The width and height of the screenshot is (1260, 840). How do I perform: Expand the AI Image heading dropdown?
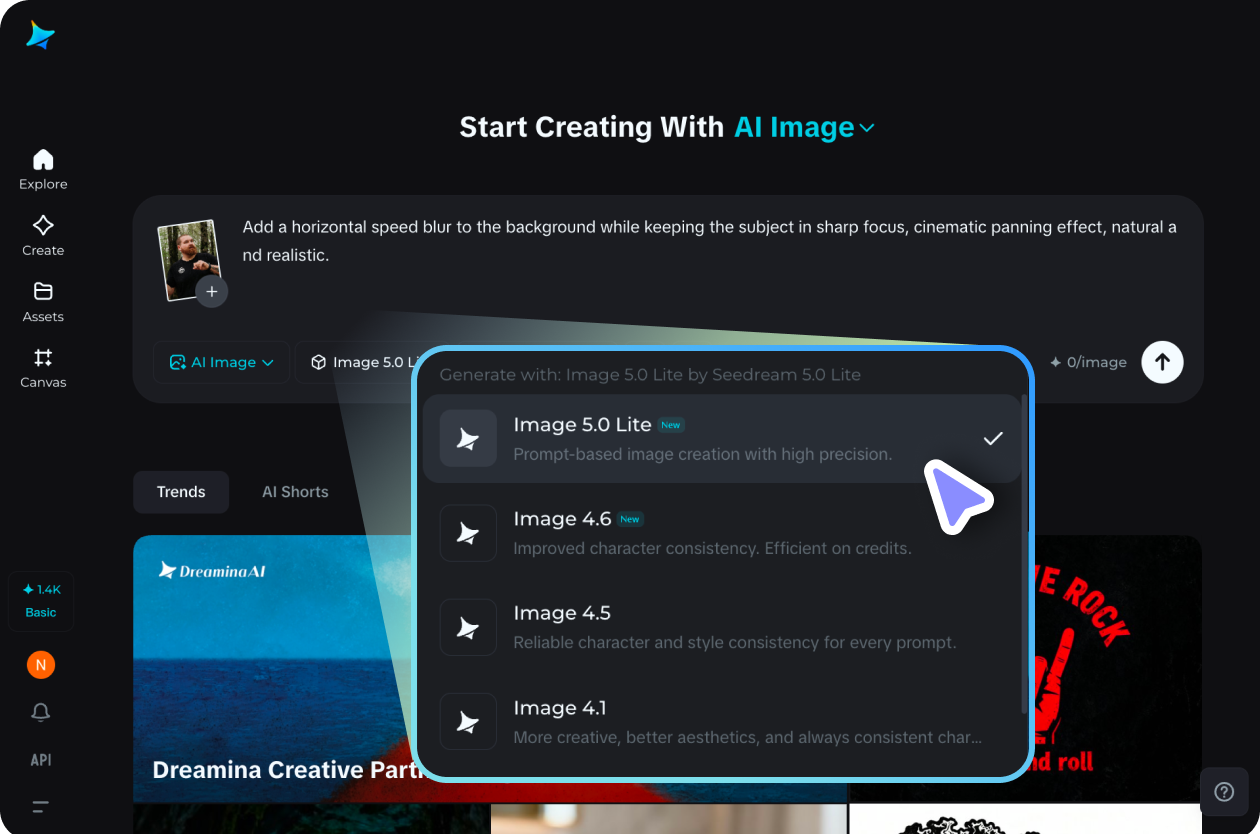tap(805, 127)
